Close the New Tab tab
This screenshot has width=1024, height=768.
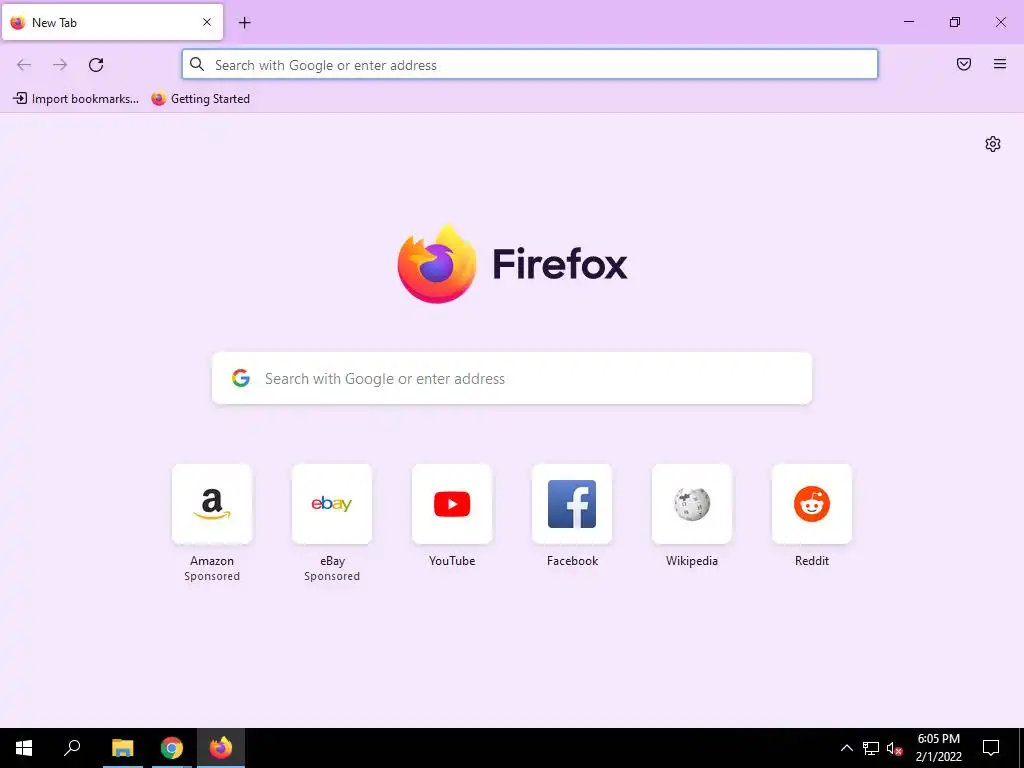[207, 22]
